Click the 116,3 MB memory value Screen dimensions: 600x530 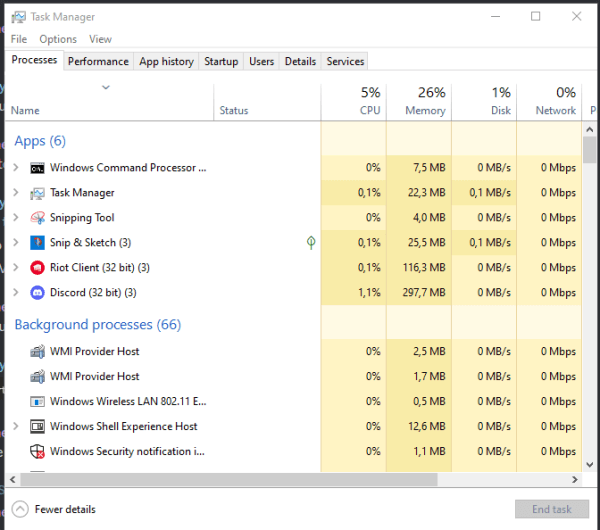(x=424, y=267)
